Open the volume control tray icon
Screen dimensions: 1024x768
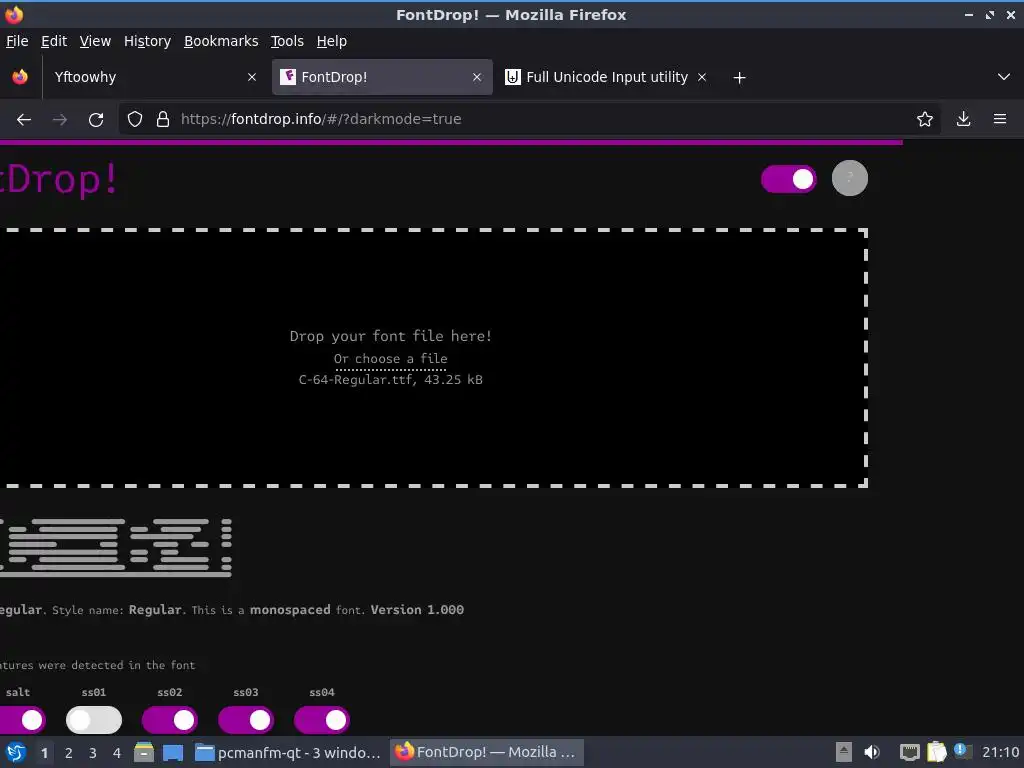[x=872, y=752]
